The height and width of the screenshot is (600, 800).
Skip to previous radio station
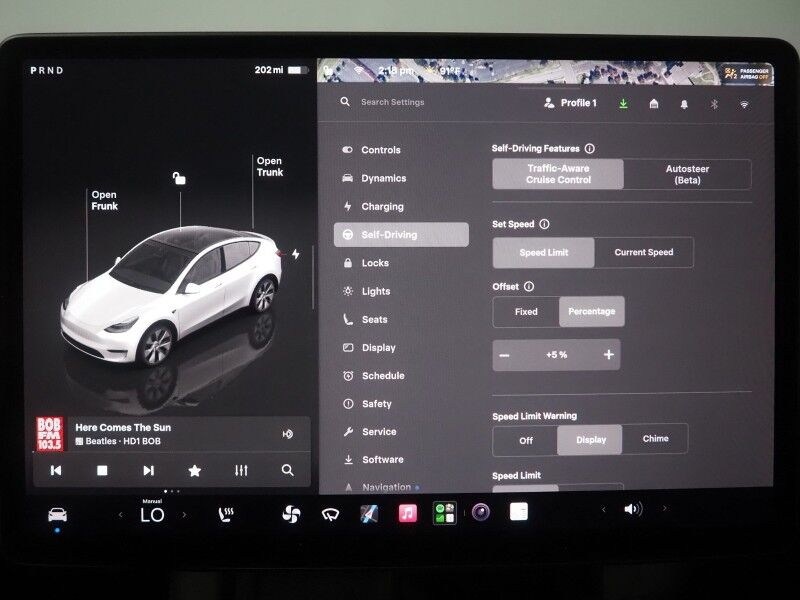(x=56, y=470)
